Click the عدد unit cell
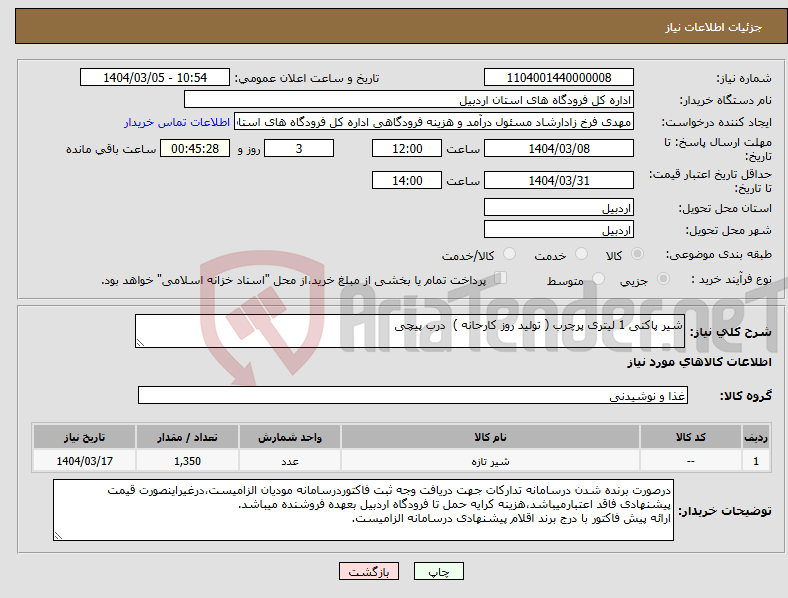This screenshot has height=598, width=788. [x=290, y=461]
